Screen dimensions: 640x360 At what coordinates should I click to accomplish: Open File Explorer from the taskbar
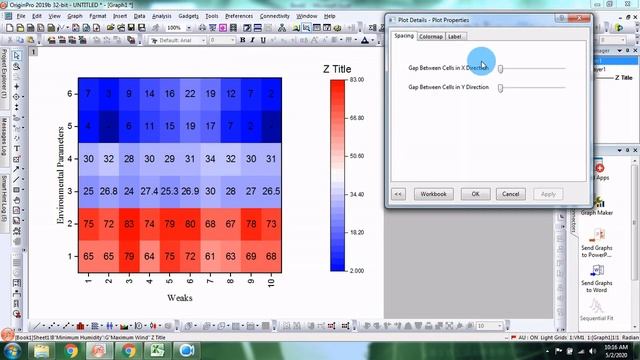42,351
